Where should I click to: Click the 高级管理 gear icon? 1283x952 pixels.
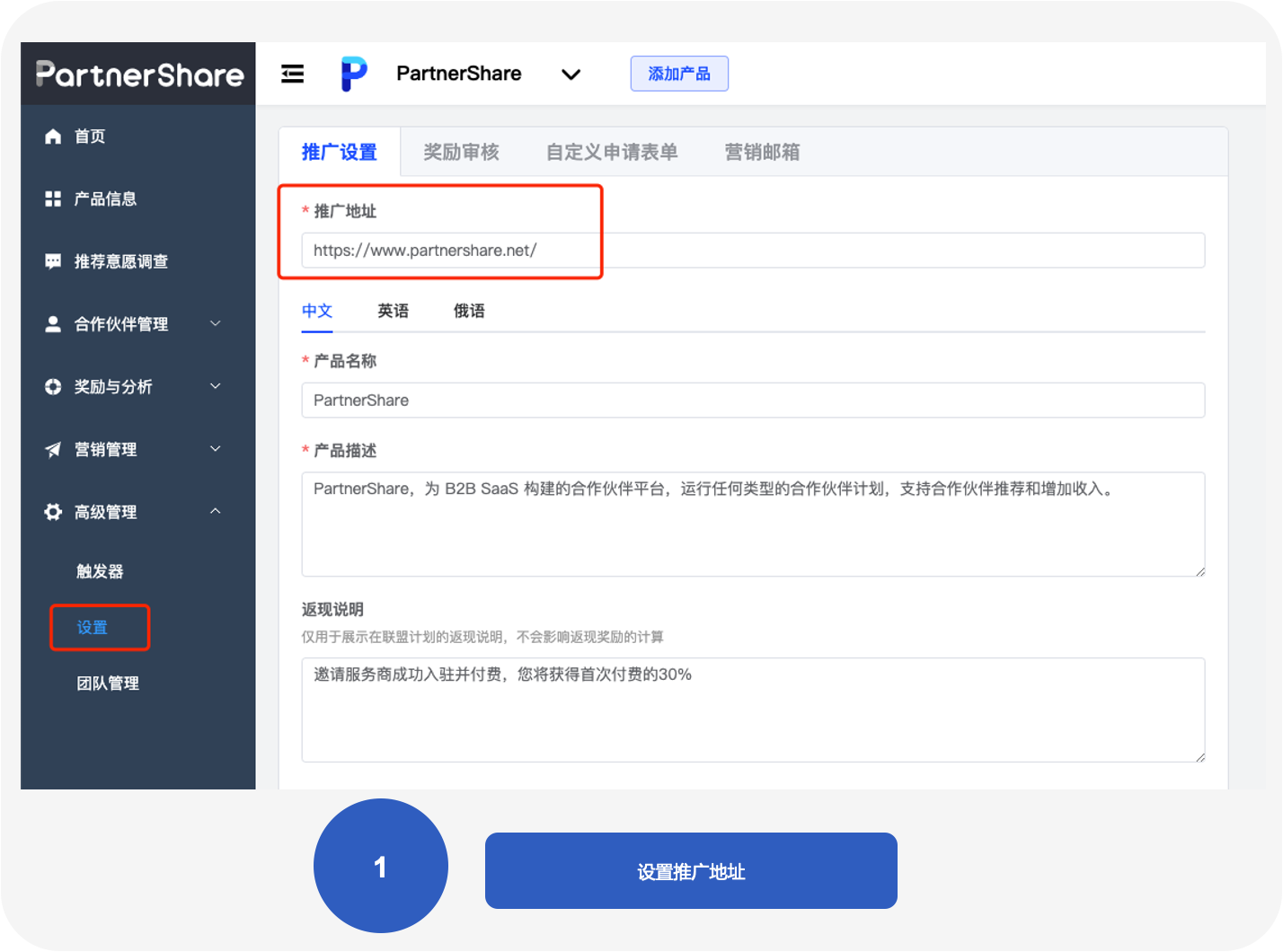click(53, 512)
